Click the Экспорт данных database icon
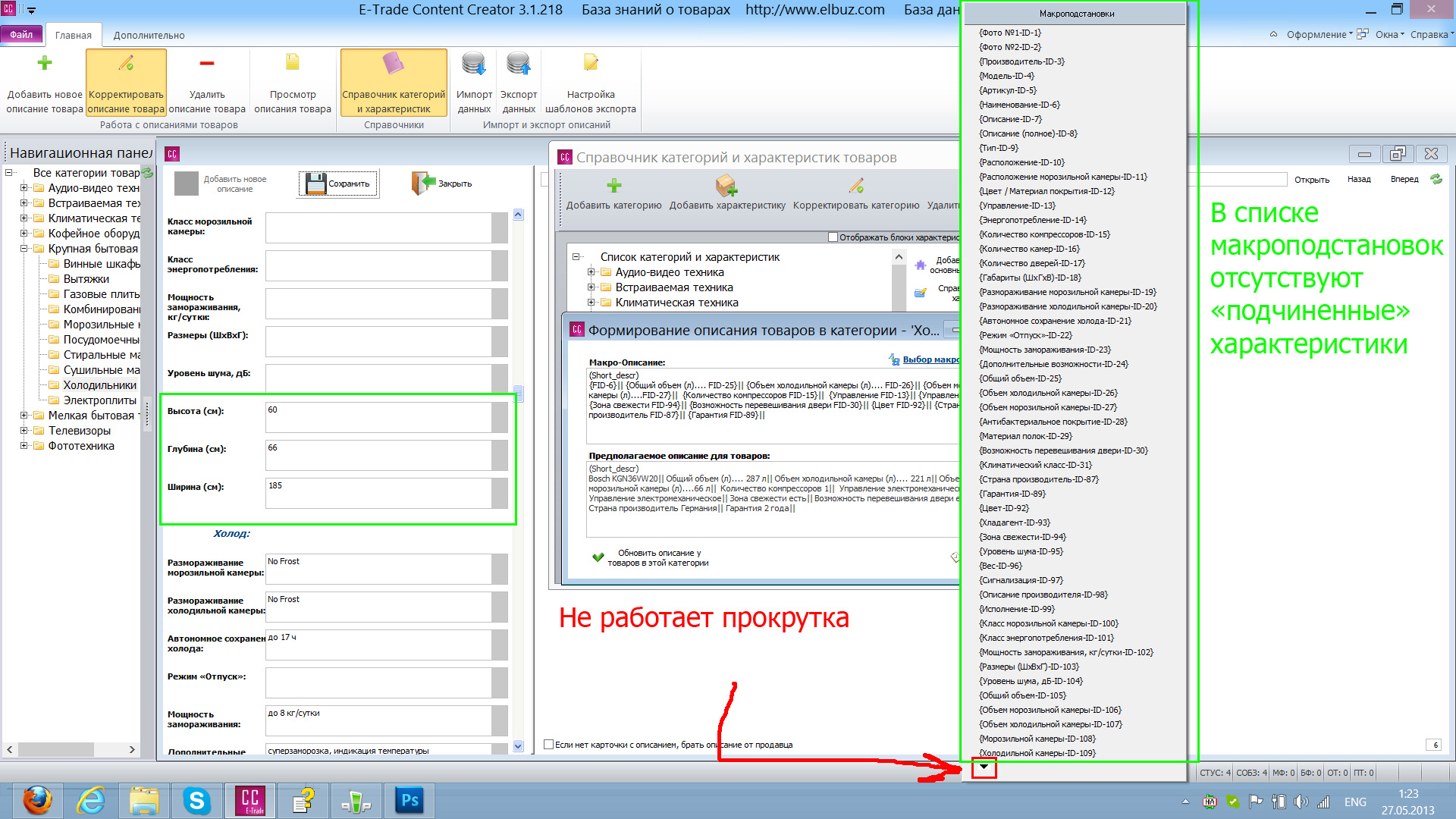The image size is (1456, 819). tap(519, 64)
